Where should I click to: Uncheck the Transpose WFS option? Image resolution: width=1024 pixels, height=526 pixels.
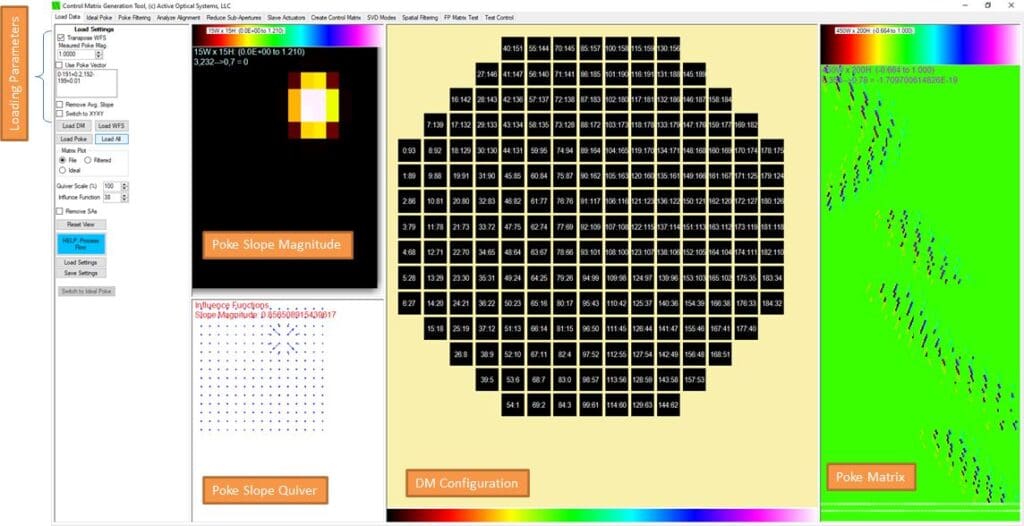tap(59, 37)
